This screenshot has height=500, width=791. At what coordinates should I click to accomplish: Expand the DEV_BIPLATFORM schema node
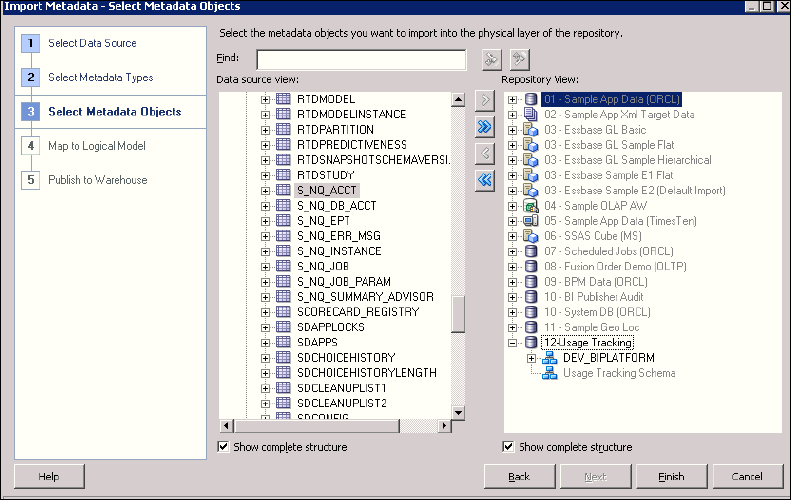tap(531, 358)
